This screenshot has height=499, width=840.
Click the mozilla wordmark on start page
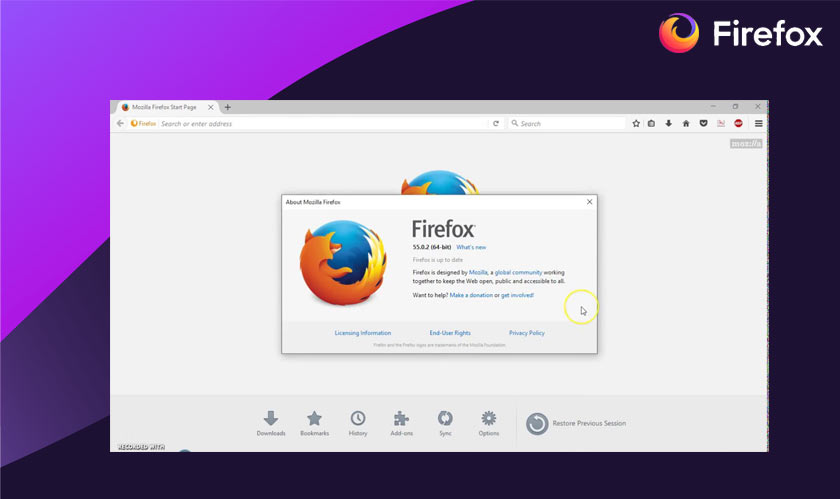point(746,144)
